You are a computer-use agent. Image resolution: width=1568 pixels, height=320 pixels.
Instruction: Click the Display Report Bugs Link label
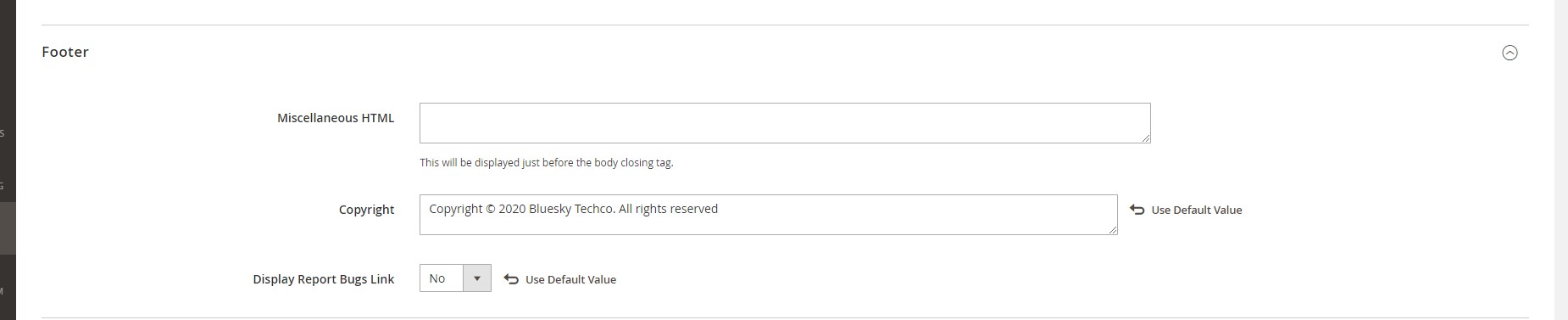pyautogui.click(x=324, y=279)
